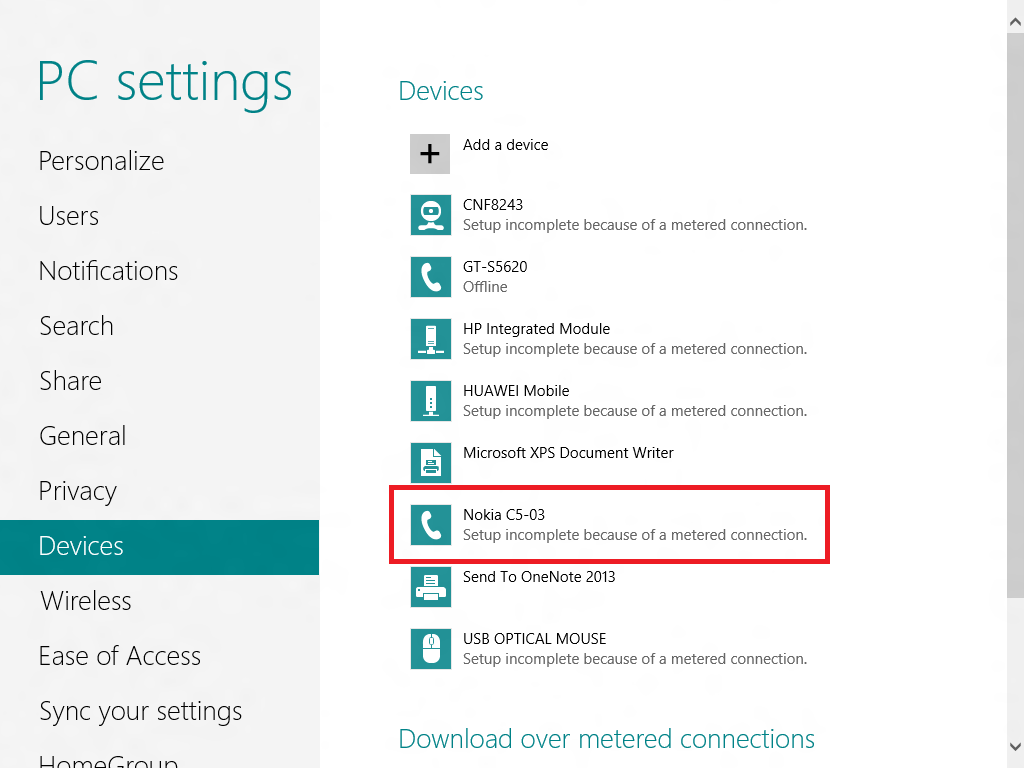Open the Personalize settings section

pyautogui.click(x=101, y=160)
